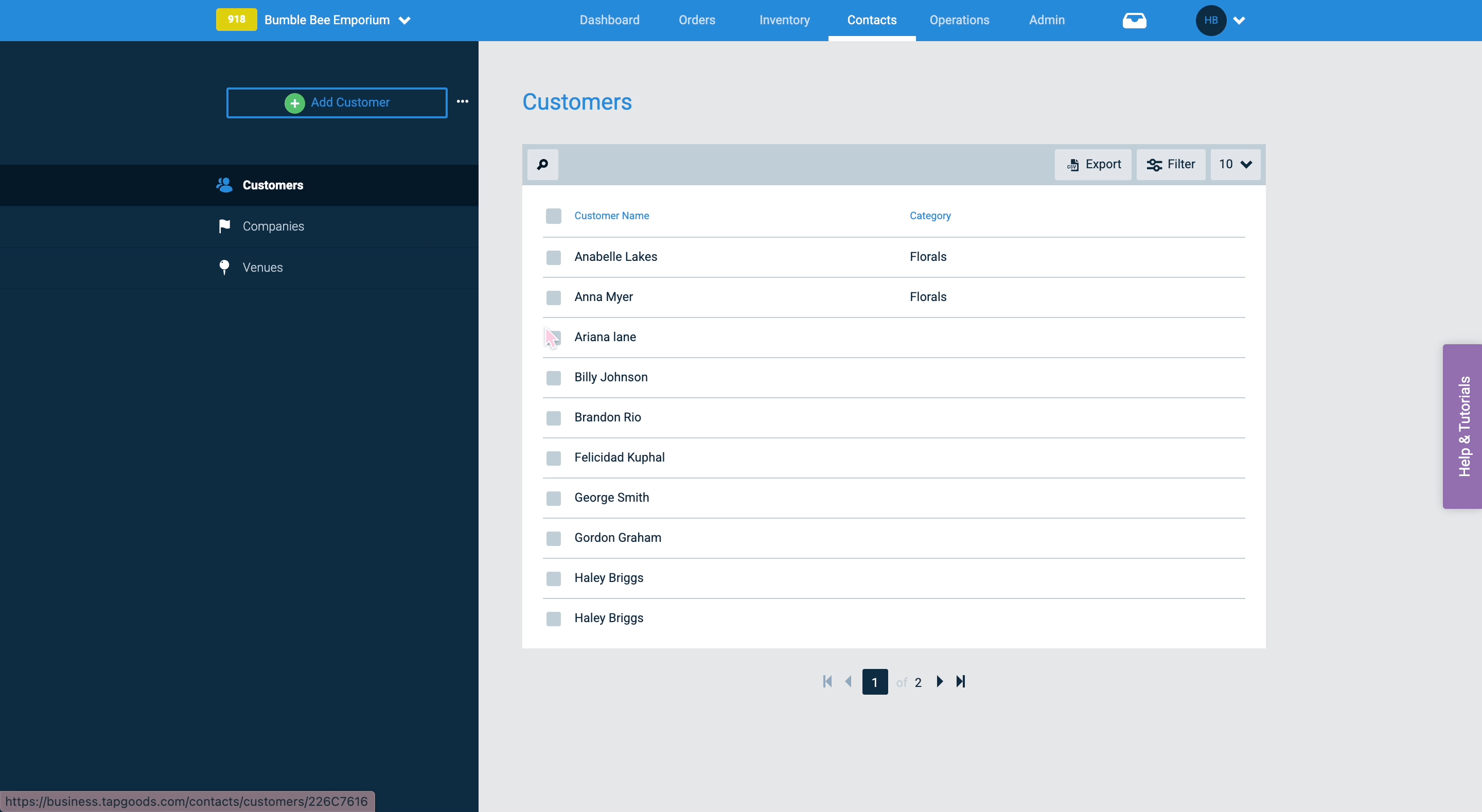Viewport: 1482px width, 812px height.
Task: Click Florals category in Anna Myer row
Action: (927, 297)
